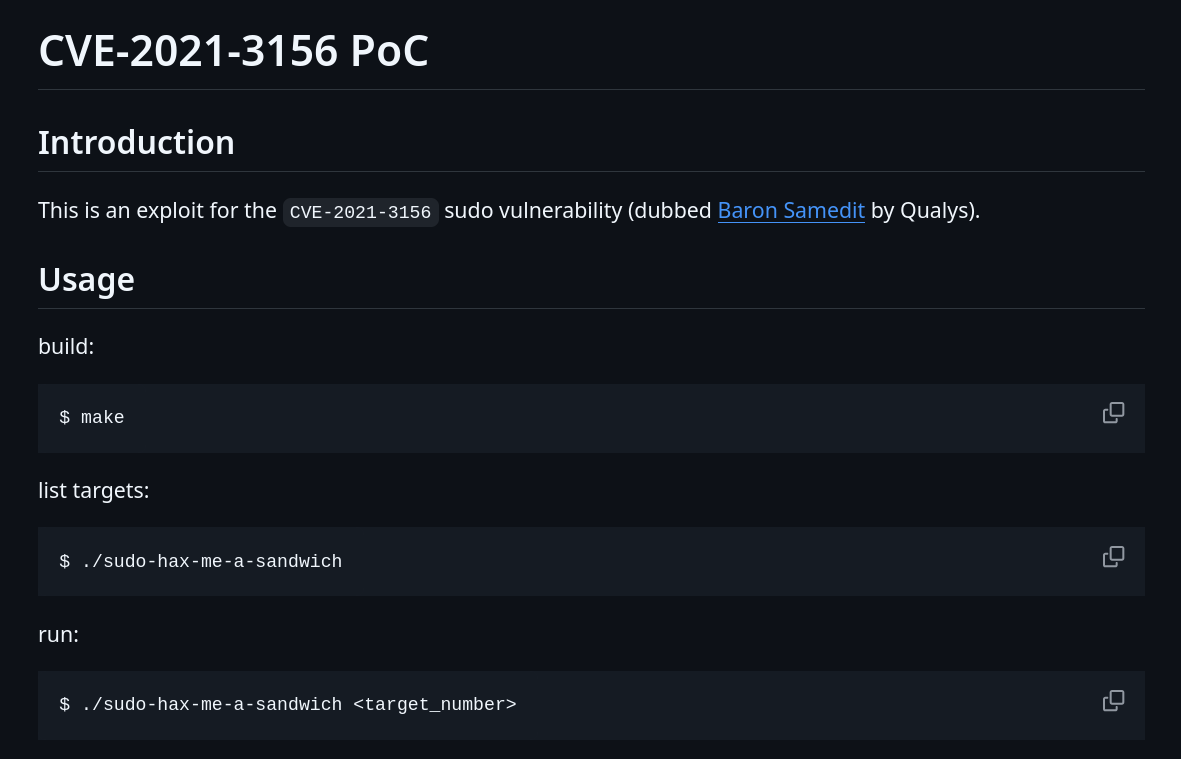Viewport: 1181px width, 759px height.
Task: Click the 'by Qualys).' text
Action: tap(926, 210)
